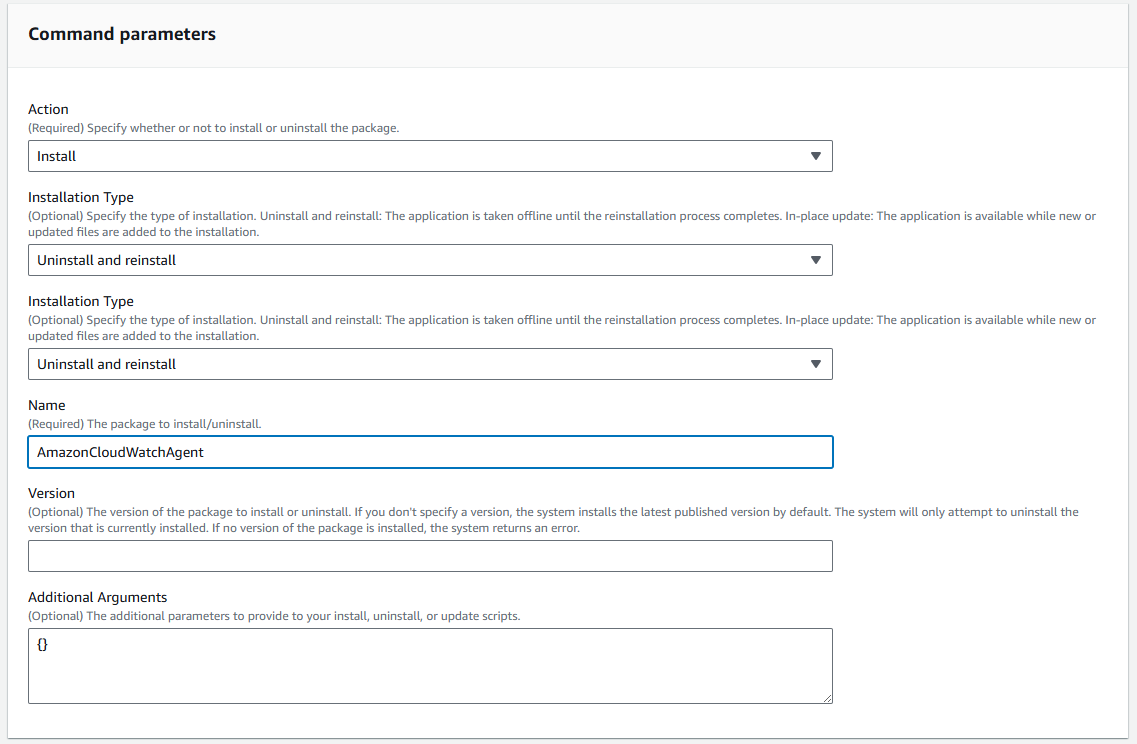Click the Action dropdown arrow

(815, 156)
